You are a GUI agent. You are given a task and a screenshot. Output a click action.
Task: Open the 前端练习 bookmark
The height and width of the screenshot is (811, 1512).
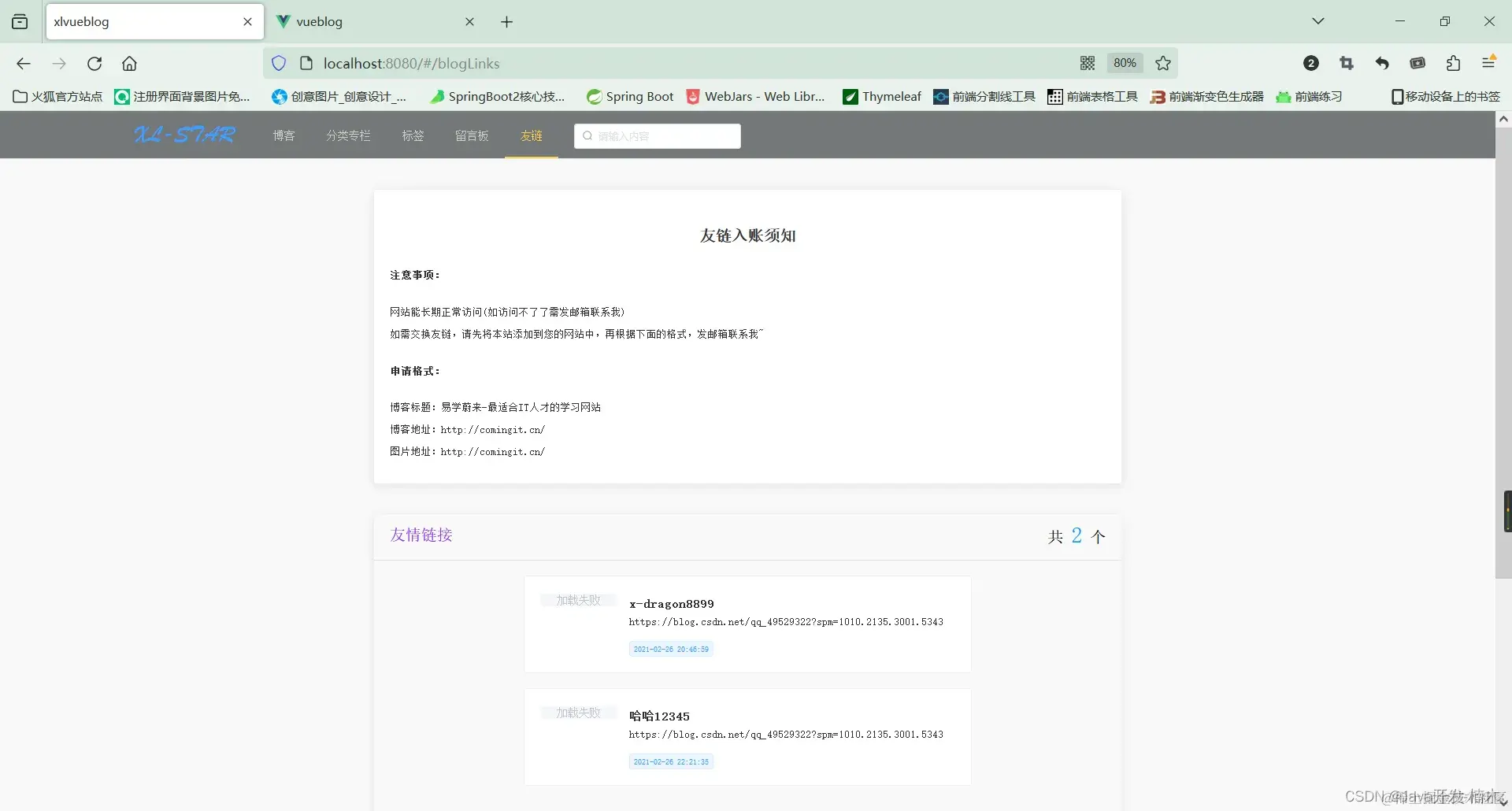[x=1309, y=96]
